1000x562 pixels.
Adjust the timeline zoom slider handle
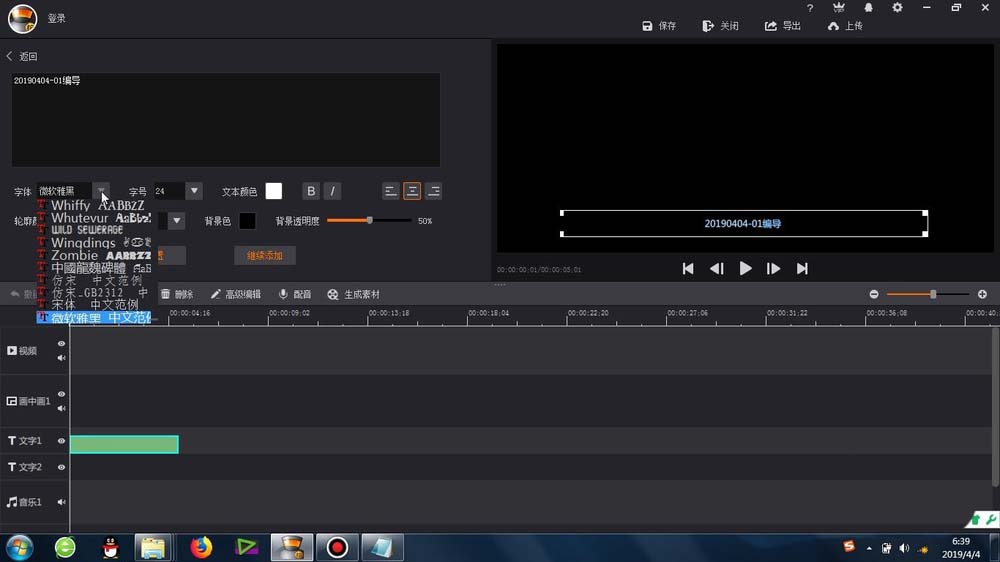[933, 294]
